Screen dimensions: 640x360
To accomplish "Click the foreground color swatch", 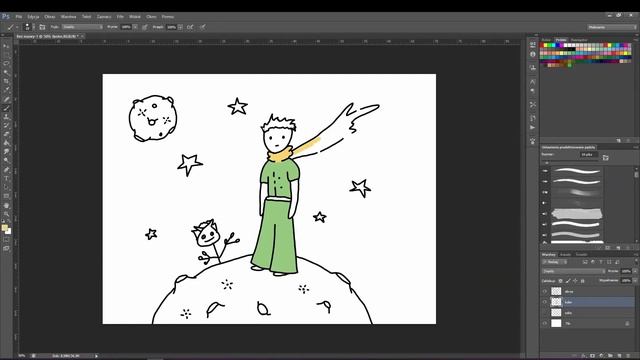I will (x=4, y=228).
